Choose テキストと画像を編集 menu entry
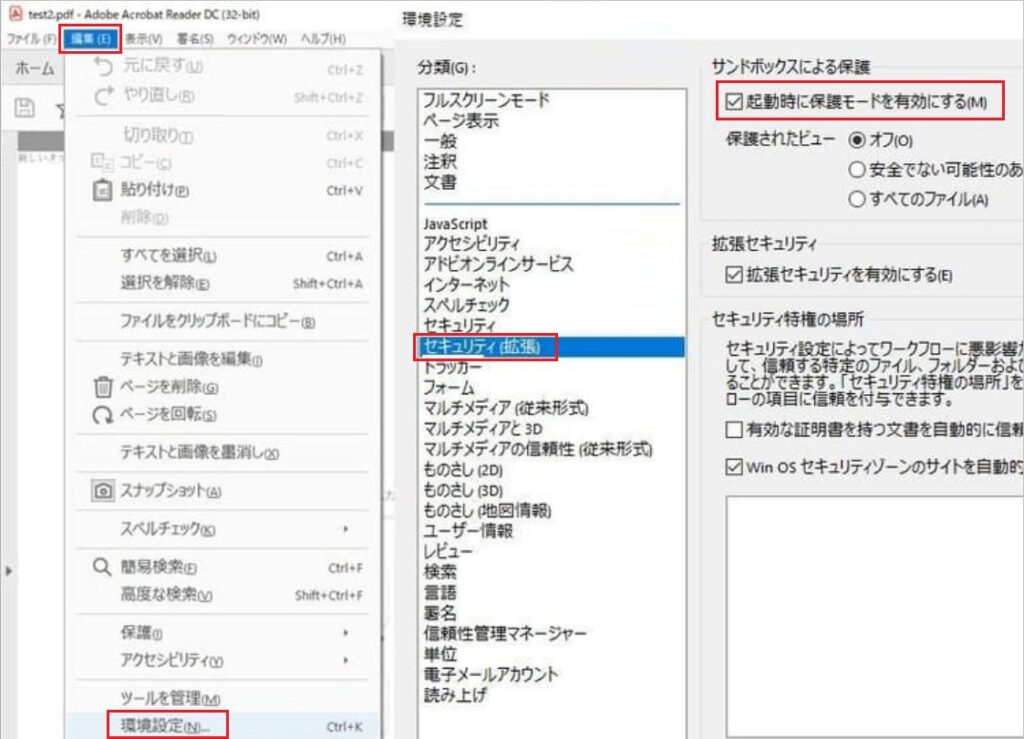 click(x=222, y=359)
